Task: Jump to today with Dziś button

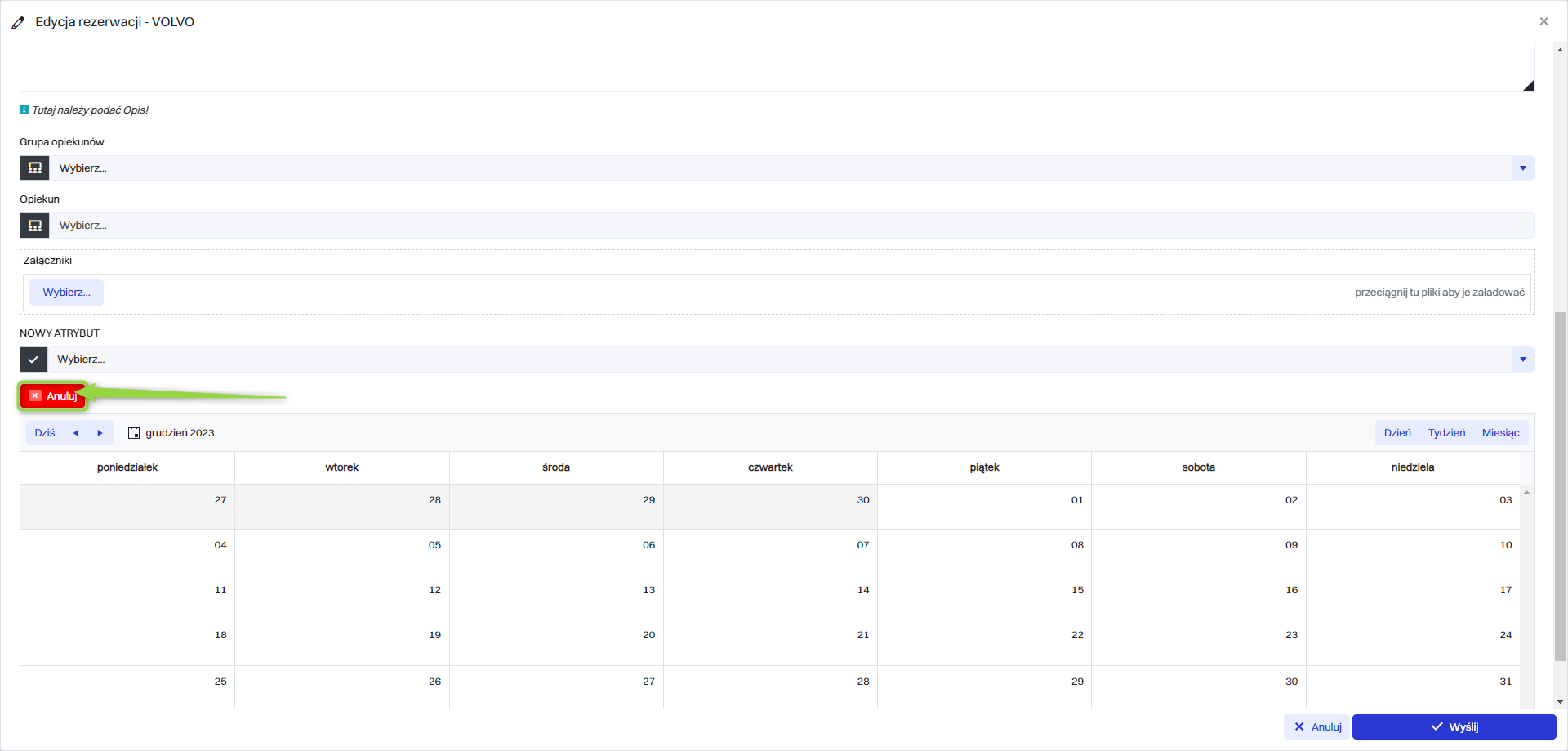Action: click(x=45, y=433)
